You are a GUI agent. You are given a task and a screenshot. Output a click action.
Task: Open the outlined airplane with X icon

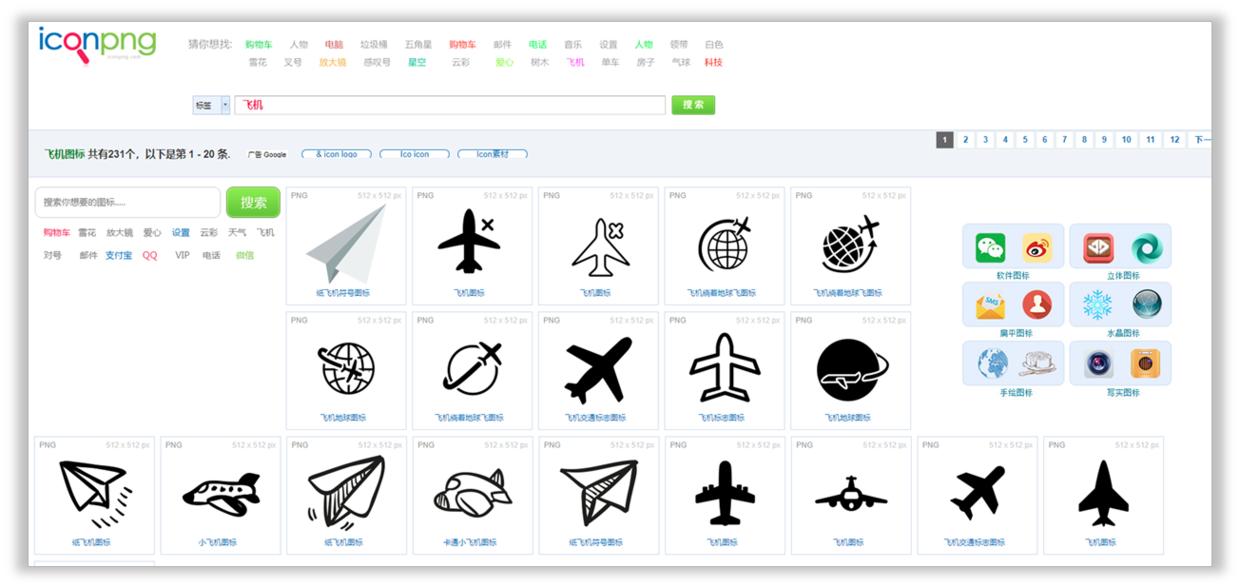point(600,247)
